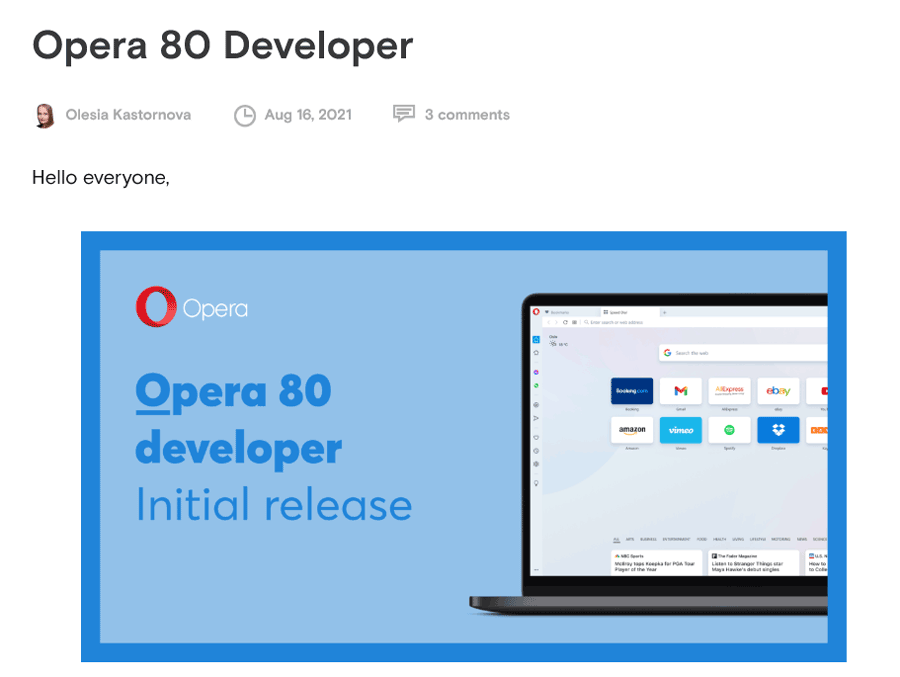Open a new tab with the plus button
This screenshot has height=677, width=900.
664,312
